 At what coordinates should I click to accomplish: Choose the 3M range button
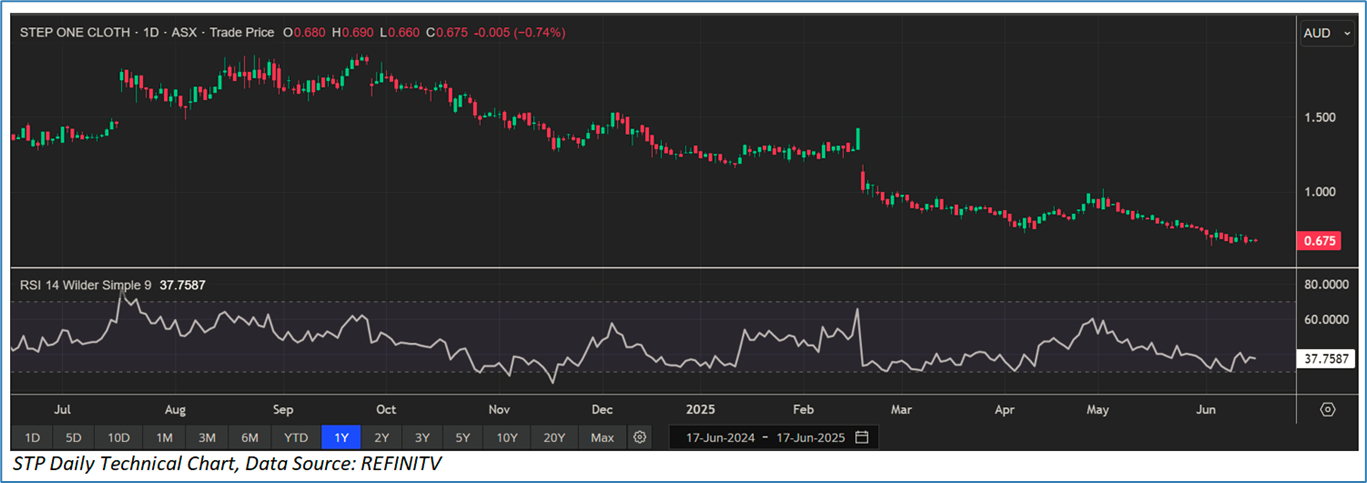207,437
